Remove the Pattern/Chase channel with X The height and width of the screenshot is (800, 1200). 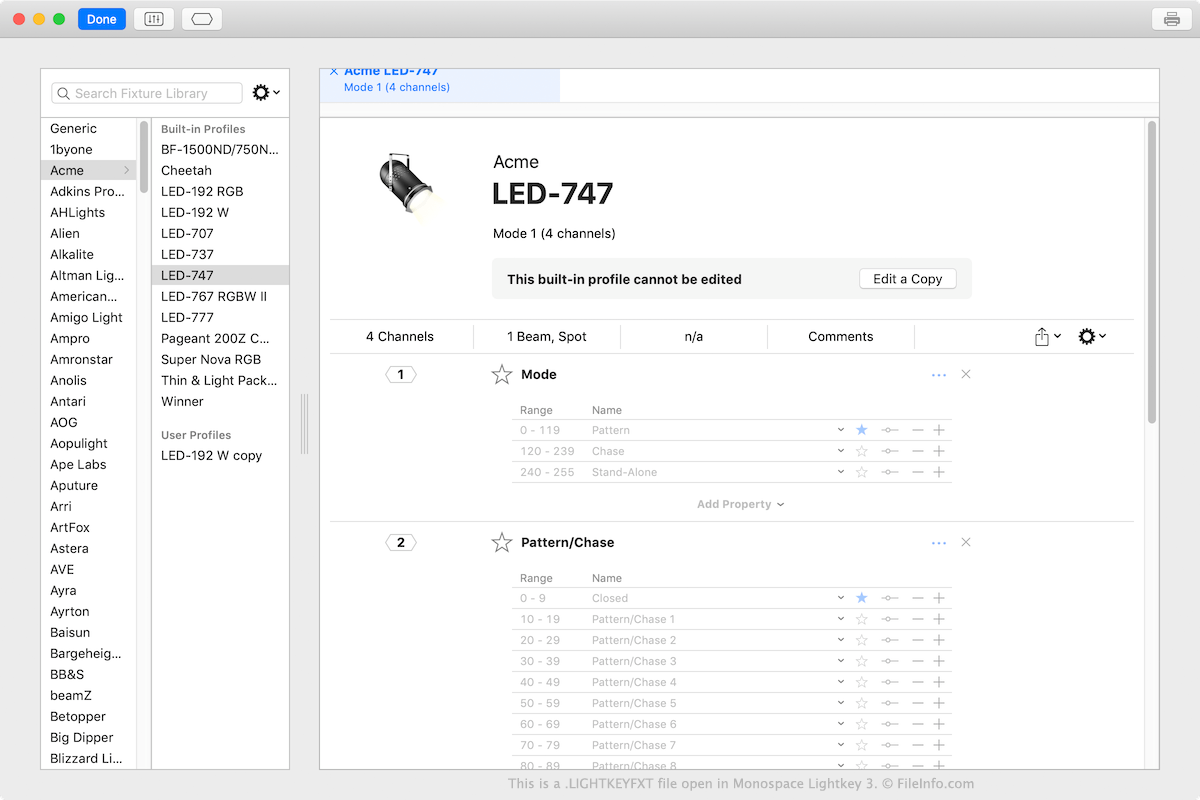[966, 543]
